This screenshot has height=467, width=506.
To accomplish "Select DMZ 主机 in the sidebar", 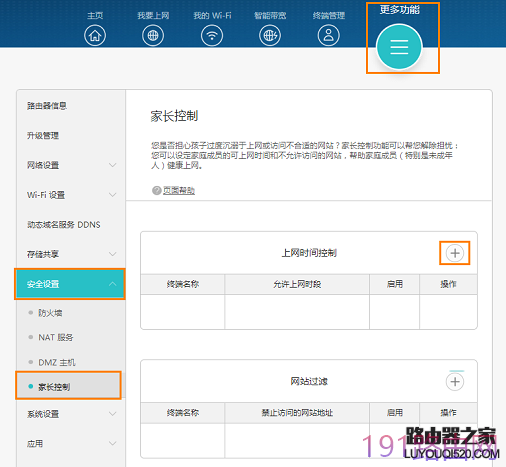I will click(57, 362).
